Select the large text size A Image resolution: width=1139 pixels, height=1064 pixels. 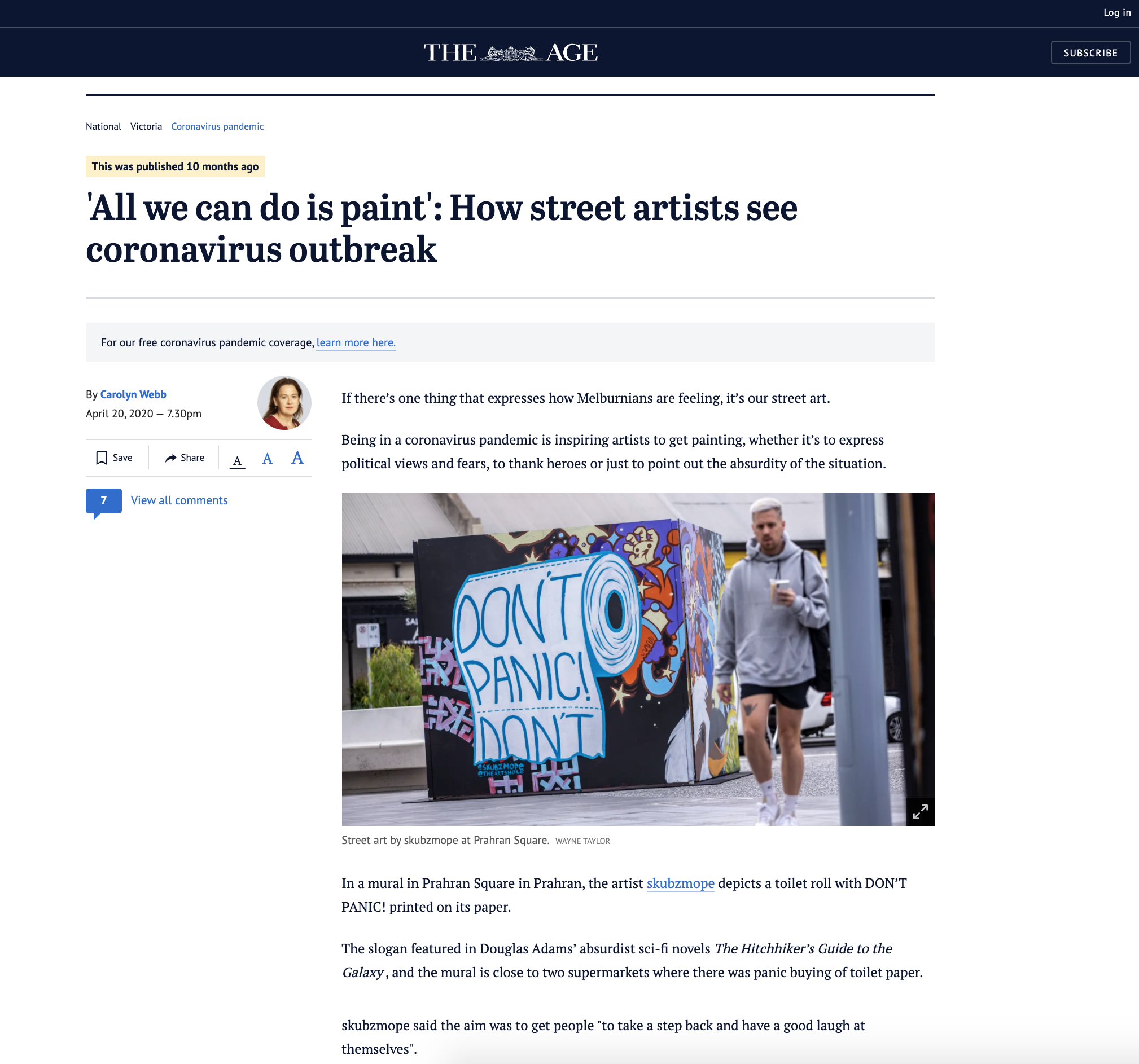(x=297, y=458)
